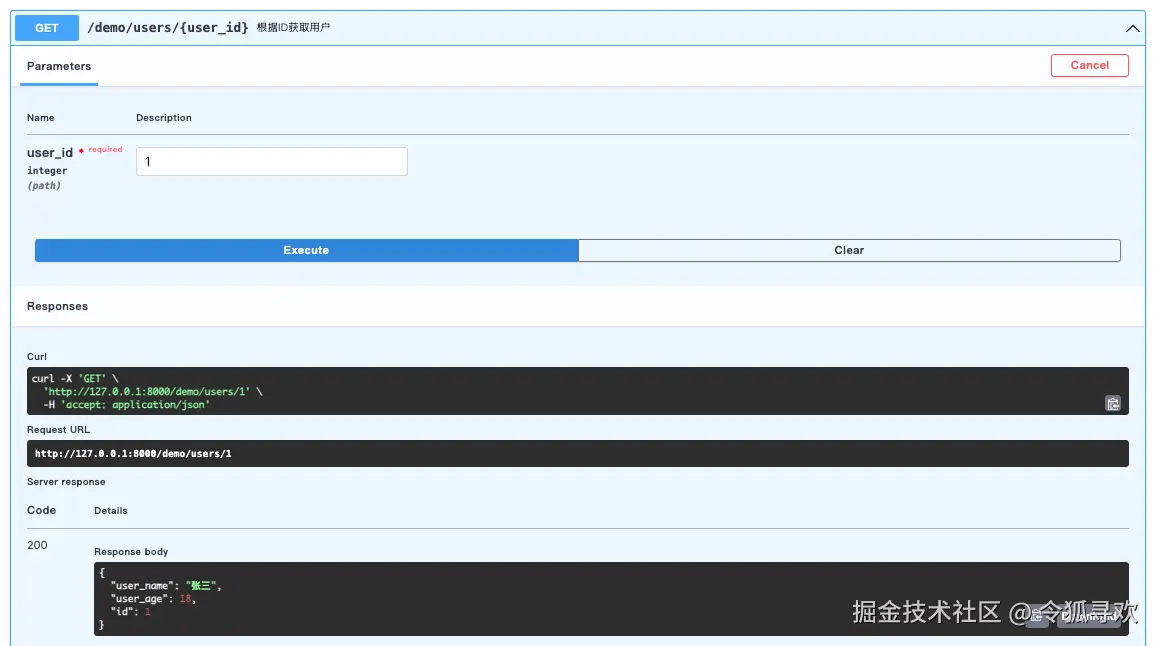Click the Server response label
Viewport: 1158px width, 646px height.
[x=66, y=481]
